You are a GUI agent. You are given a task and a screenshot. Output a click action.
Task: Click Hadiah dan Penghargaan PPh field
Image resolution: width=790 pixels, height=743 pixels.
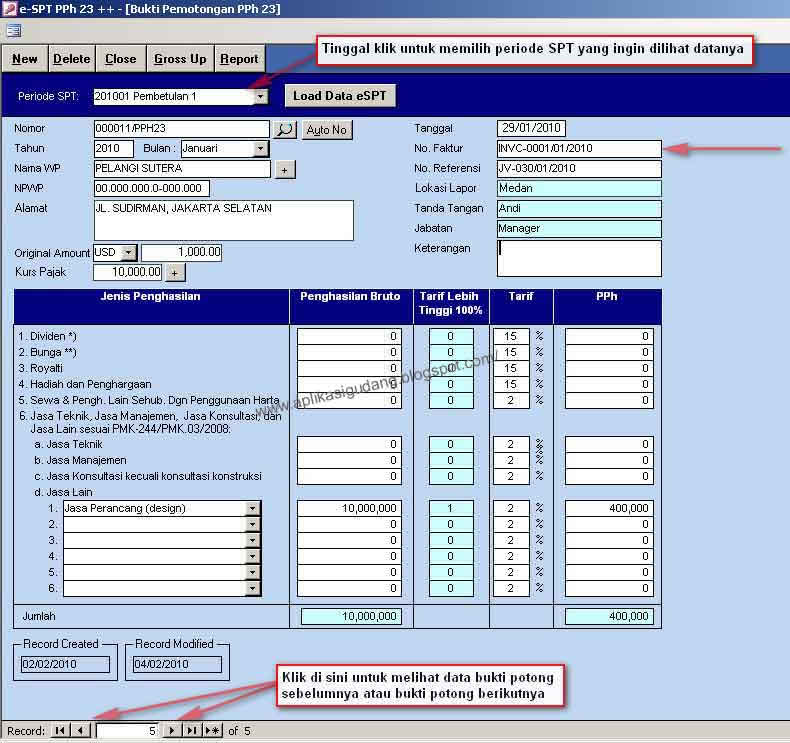pyautogui.click(x=609, y=384)
